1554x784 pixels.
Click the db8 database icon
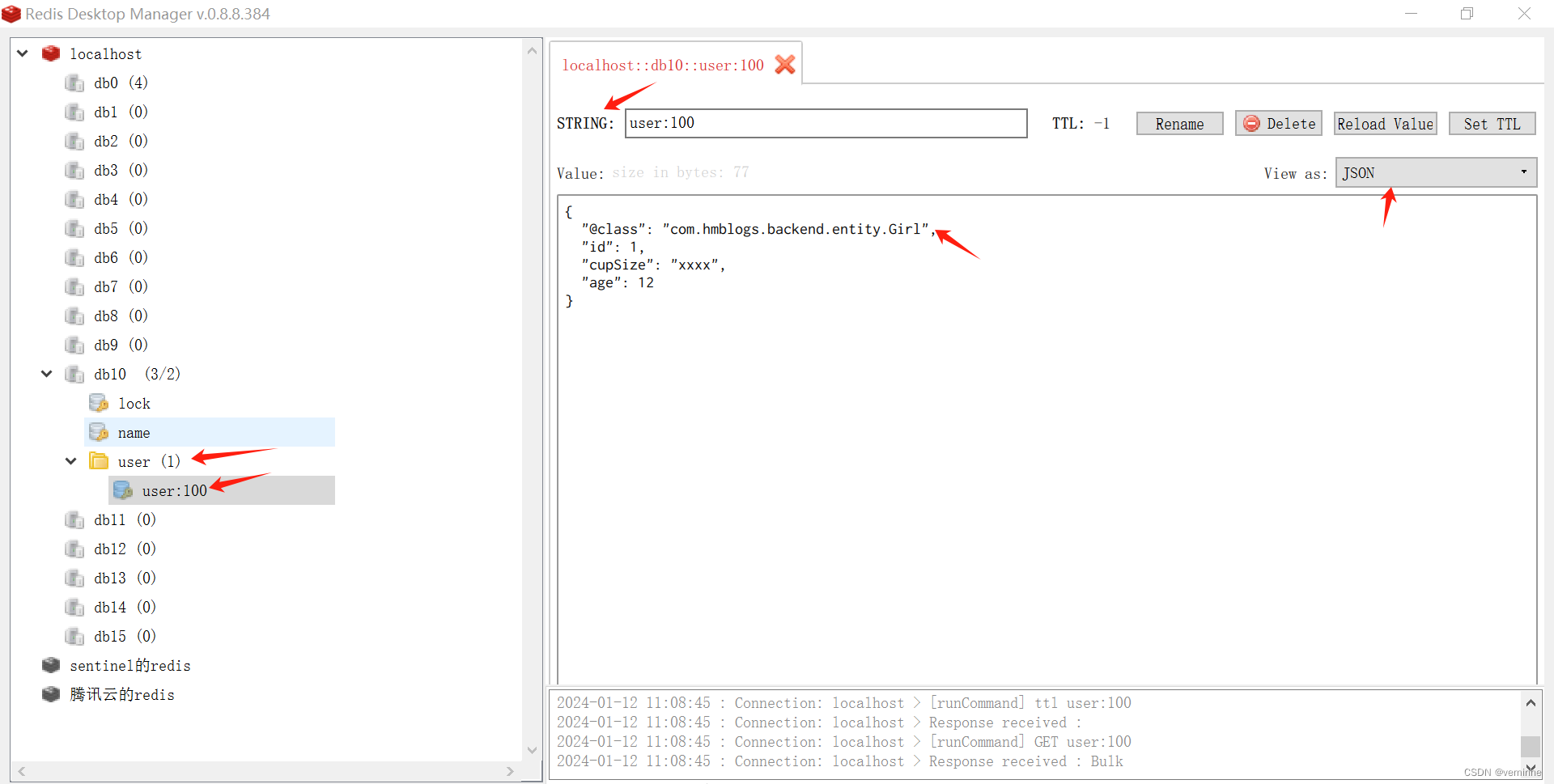[x=74, y=316]
